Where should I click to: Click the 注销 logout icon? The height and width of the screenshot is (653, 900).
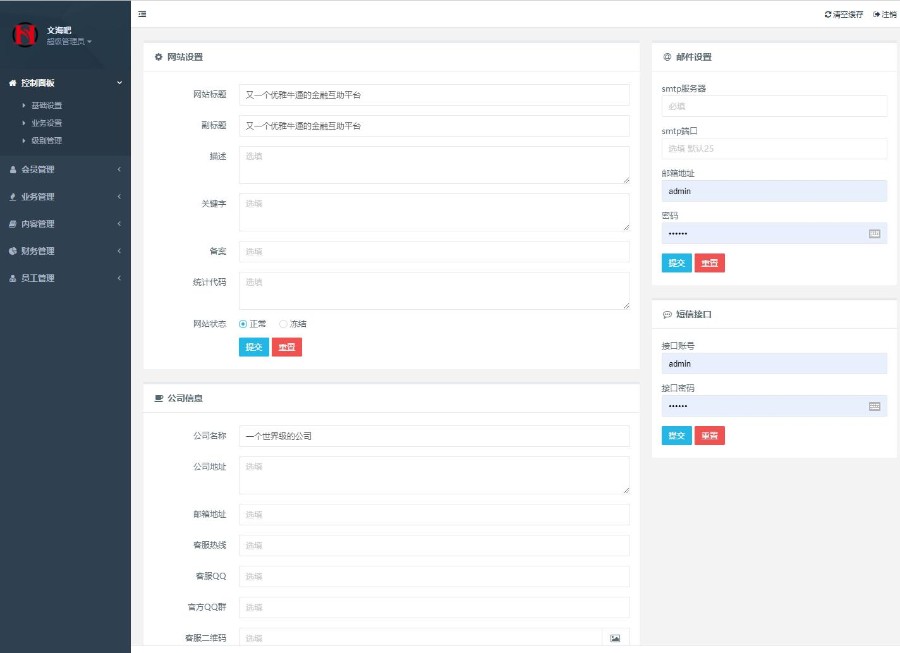point(876,14)
